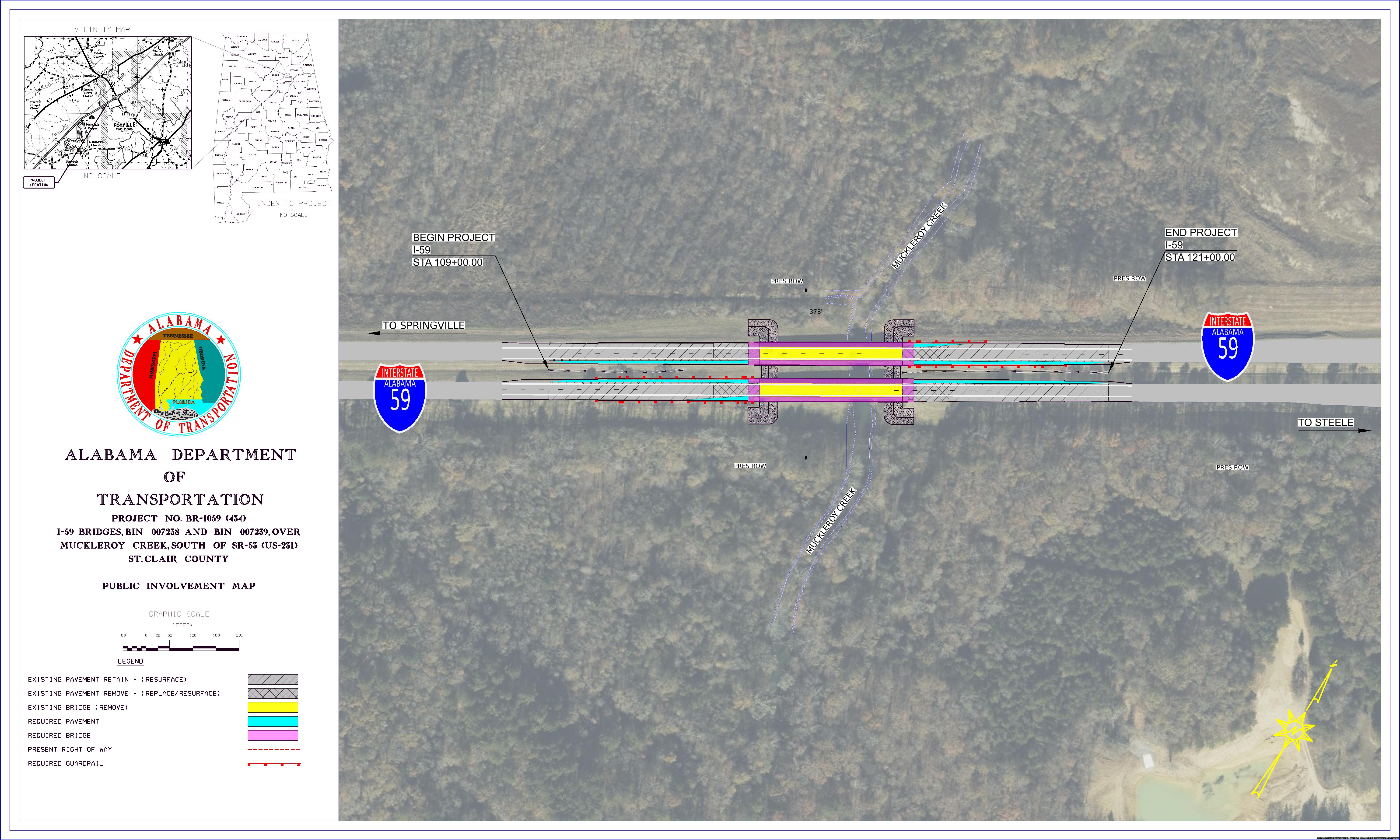The height and width of the screenshot is (840, 1400).
Task: Click the underlined LEGEND heading
Action: coord(130,661)
